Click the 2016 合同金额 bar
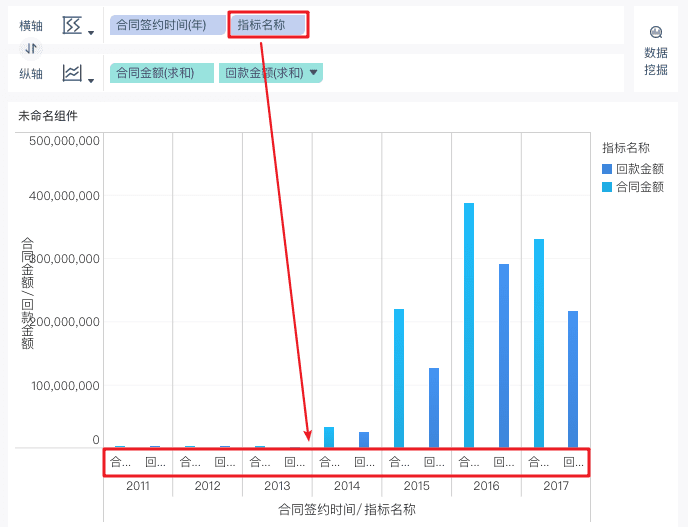The image size is (688, 527). (x=469, y=325)
